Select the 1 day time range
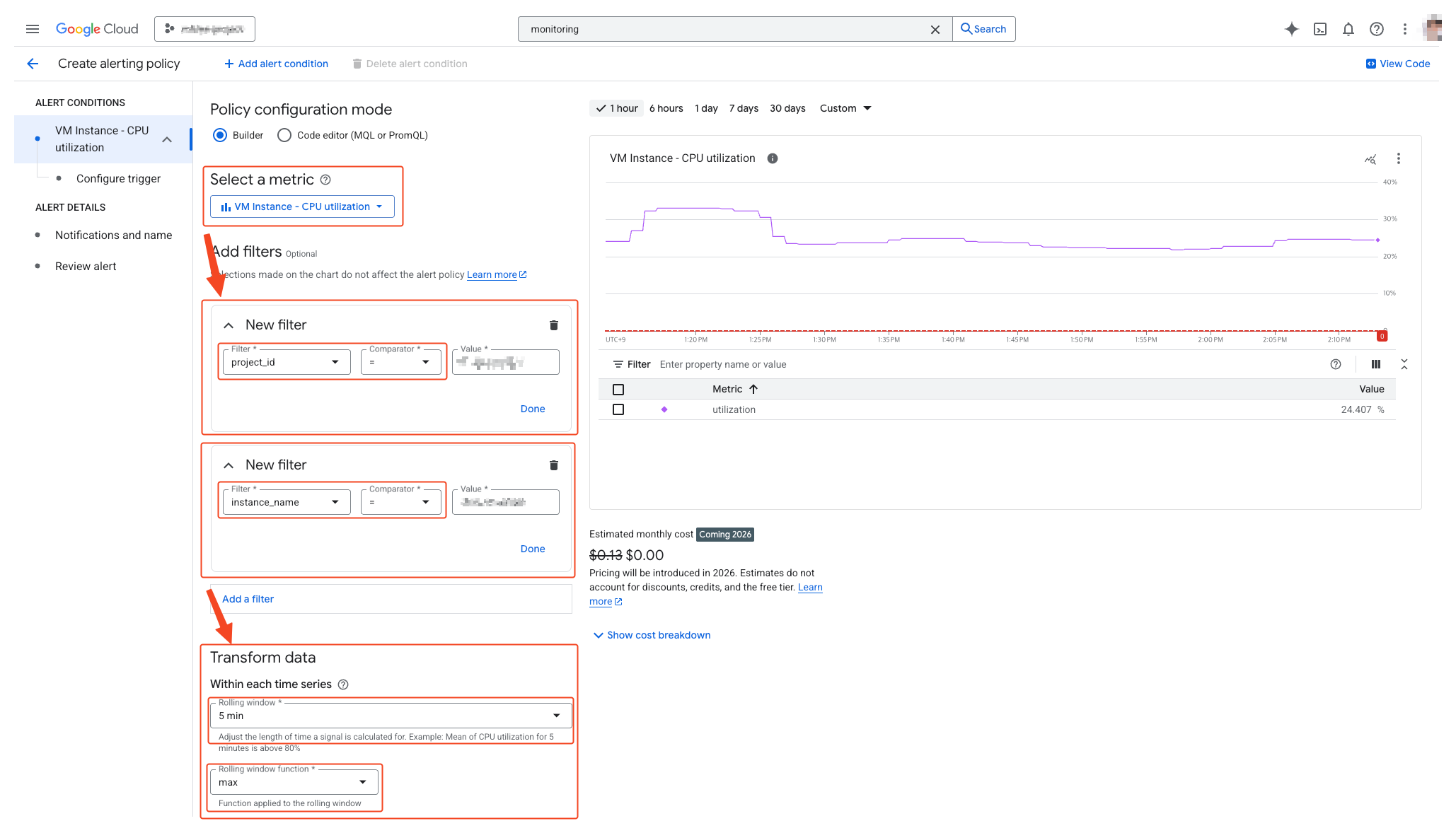This screenshot has height=833, width=1456. click(706, 108)
